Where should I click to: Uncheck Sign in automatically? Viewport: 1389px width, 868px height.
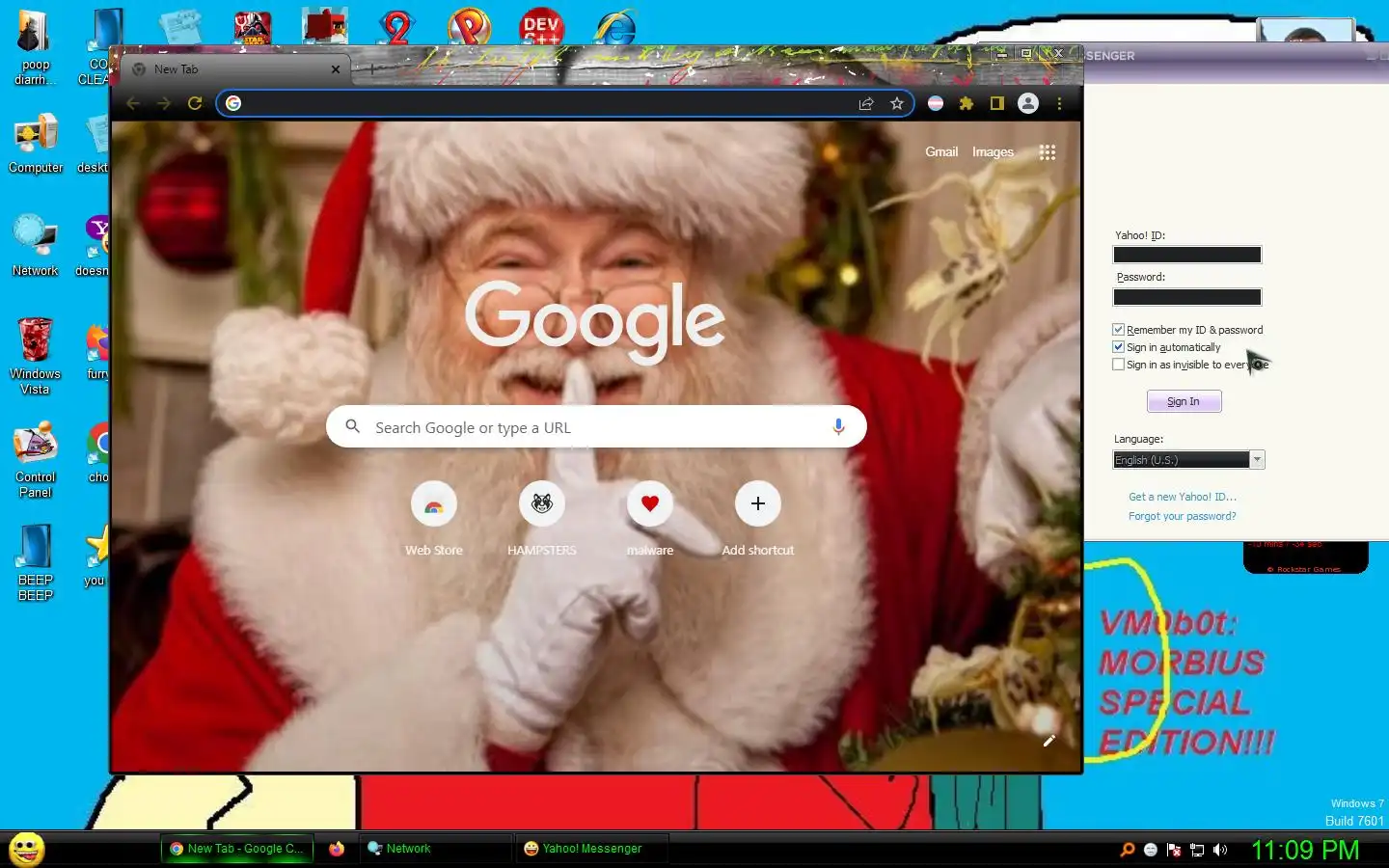[1119, 347]
